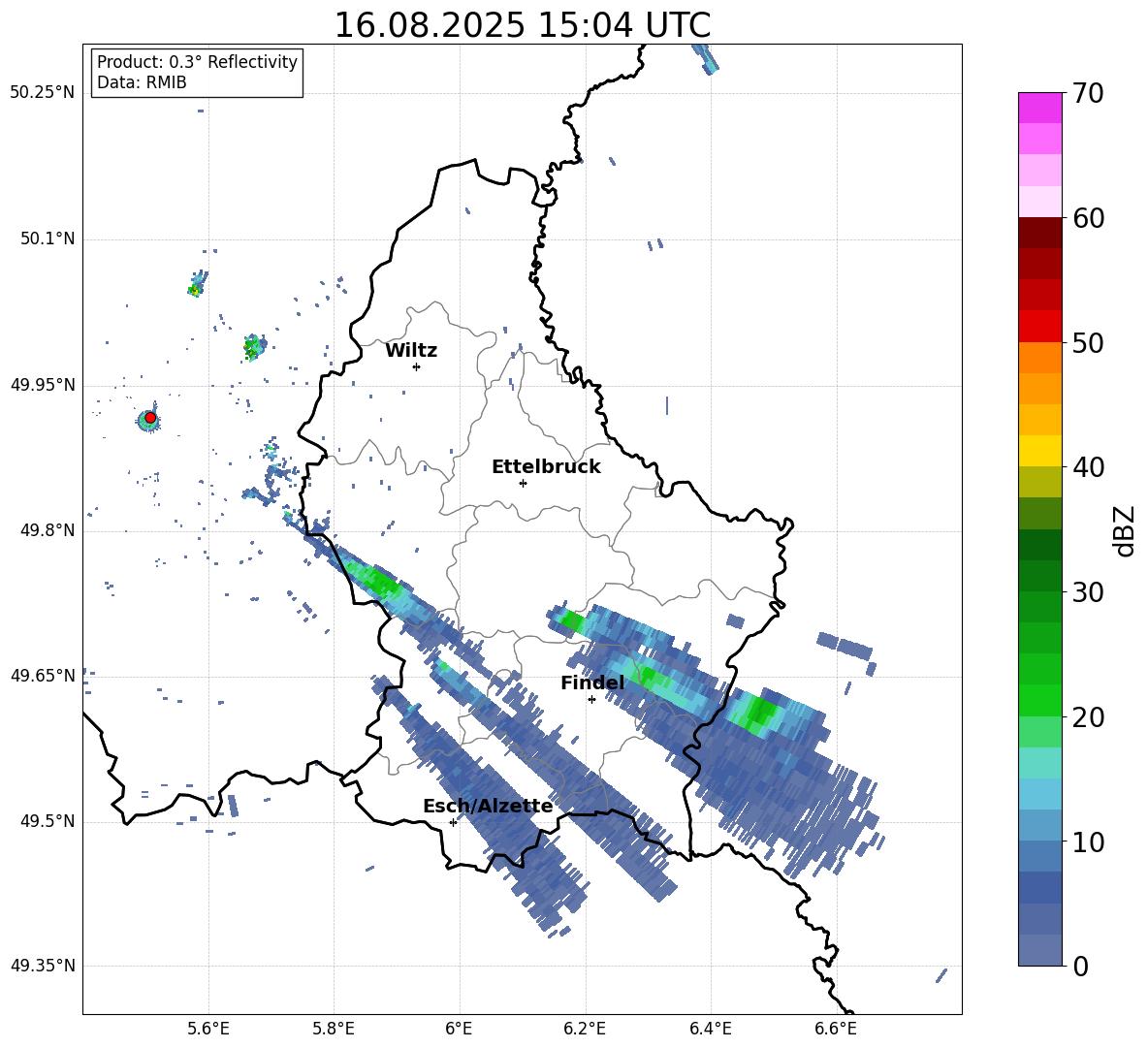The width and height of the screenshot is (1148, 1048).
Task: Click the 60 colorbar tick label
Action: [x=1088, y=218]
